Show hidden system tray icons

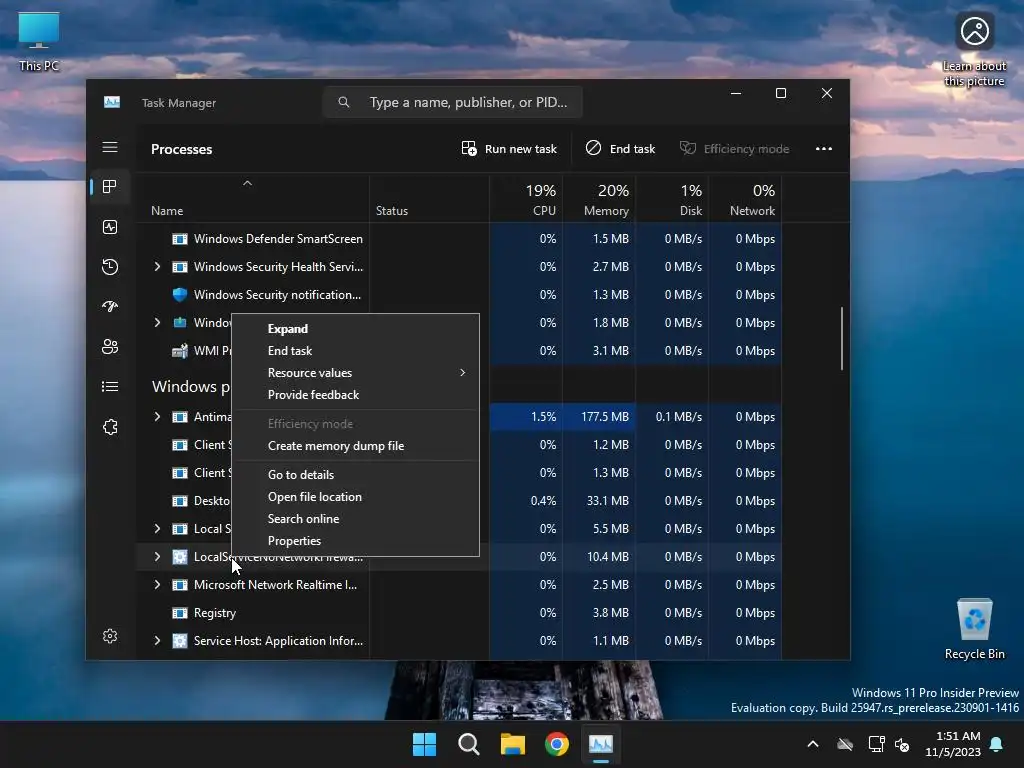click(x=813, y=744)
